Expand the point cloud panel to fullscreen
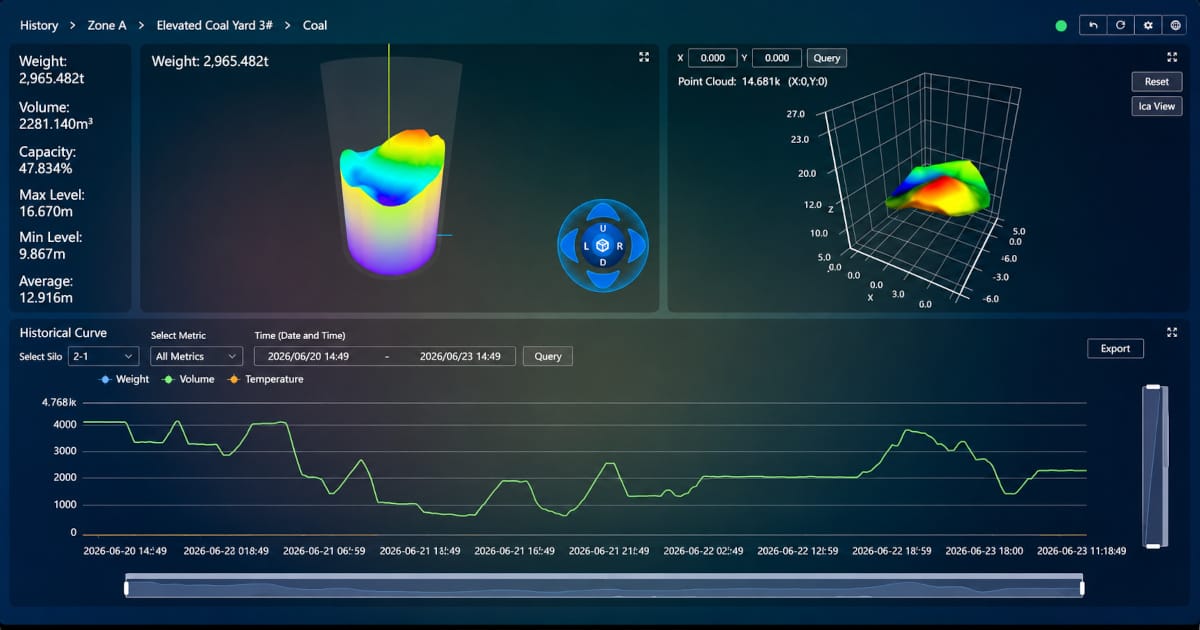 (1172, 58)
